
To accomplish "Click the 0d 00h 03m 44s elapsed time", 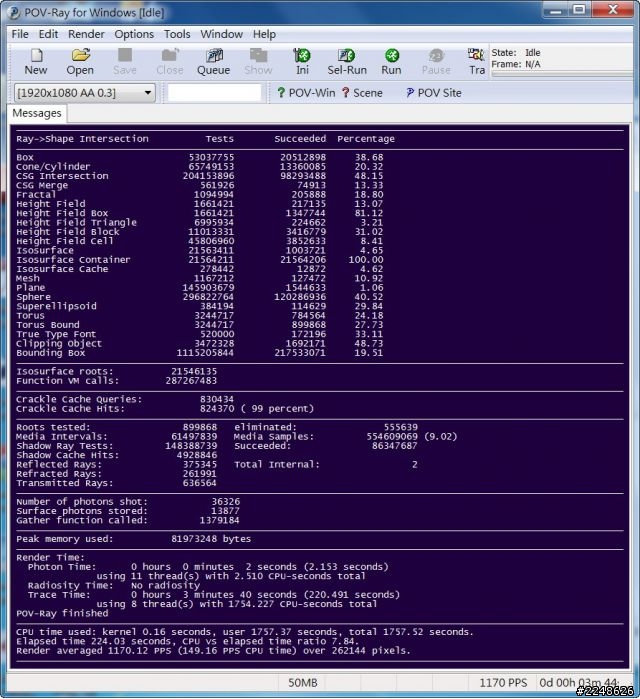I will point(579,683).
